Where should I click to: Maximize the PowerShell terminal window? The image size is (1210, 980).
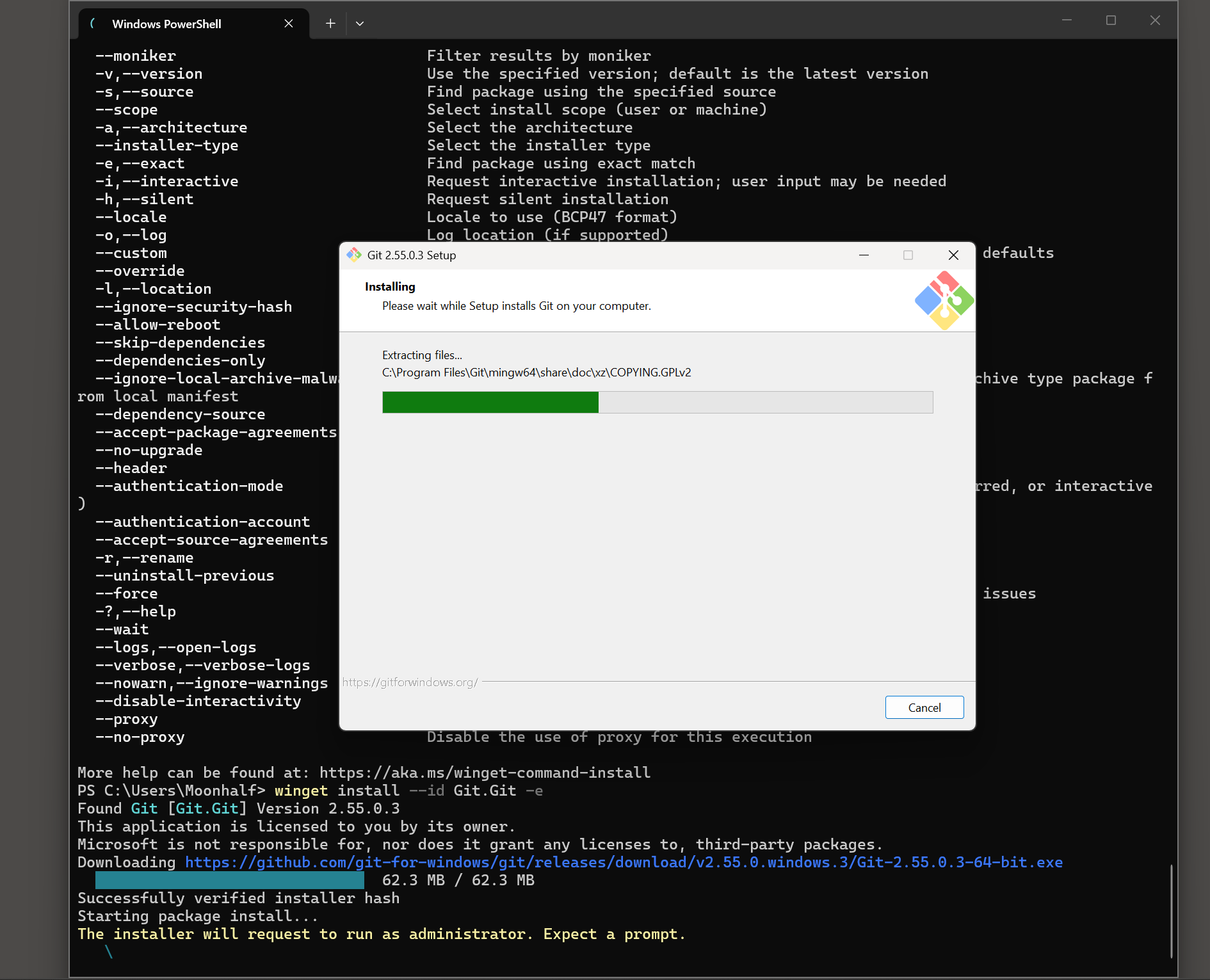[1111, 20]
